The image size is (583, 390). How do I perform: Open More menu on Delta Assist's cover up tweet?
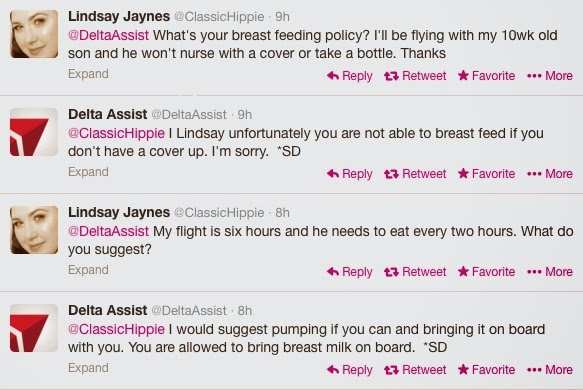point(550,174)
